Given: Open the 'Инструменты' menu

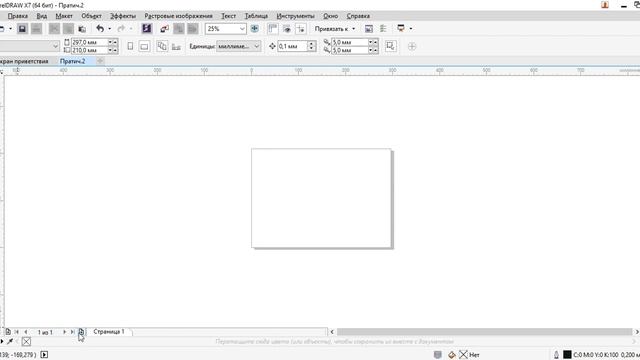Looking at the screenshot, I should [296, 16].
